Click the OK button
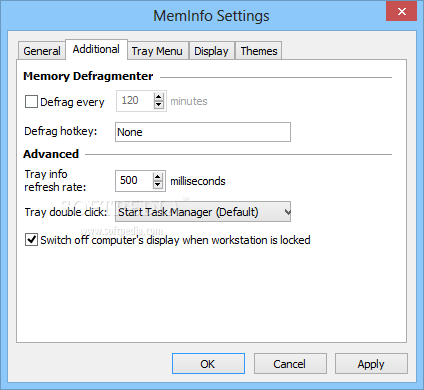This screenshot has height=390, width=424. (x=208, y=364)
